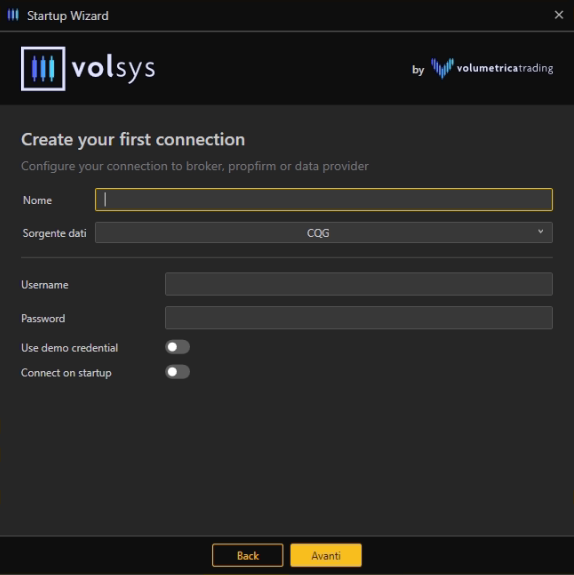Screen dimensions: 574x575
Task: Proceed by clicking the Avanti button
Action: (326, 556)
